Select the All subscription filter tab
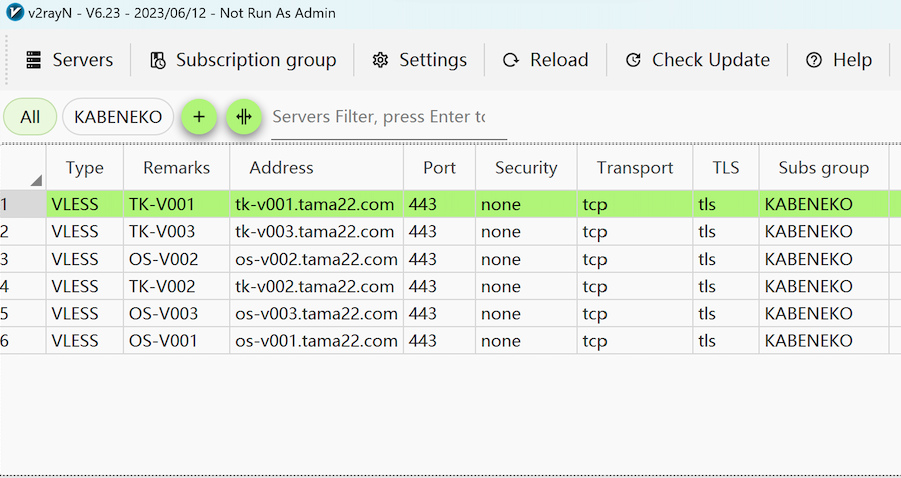The image size is (901, 478). [30, 117]
